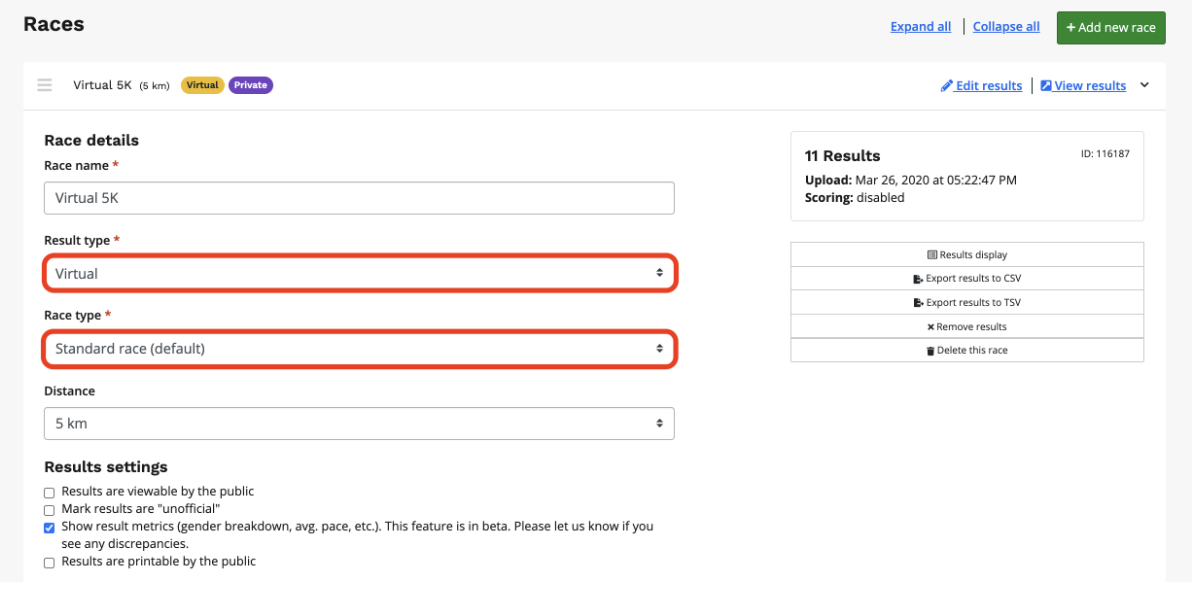Click the View results external-link icon

point(1046,86)
